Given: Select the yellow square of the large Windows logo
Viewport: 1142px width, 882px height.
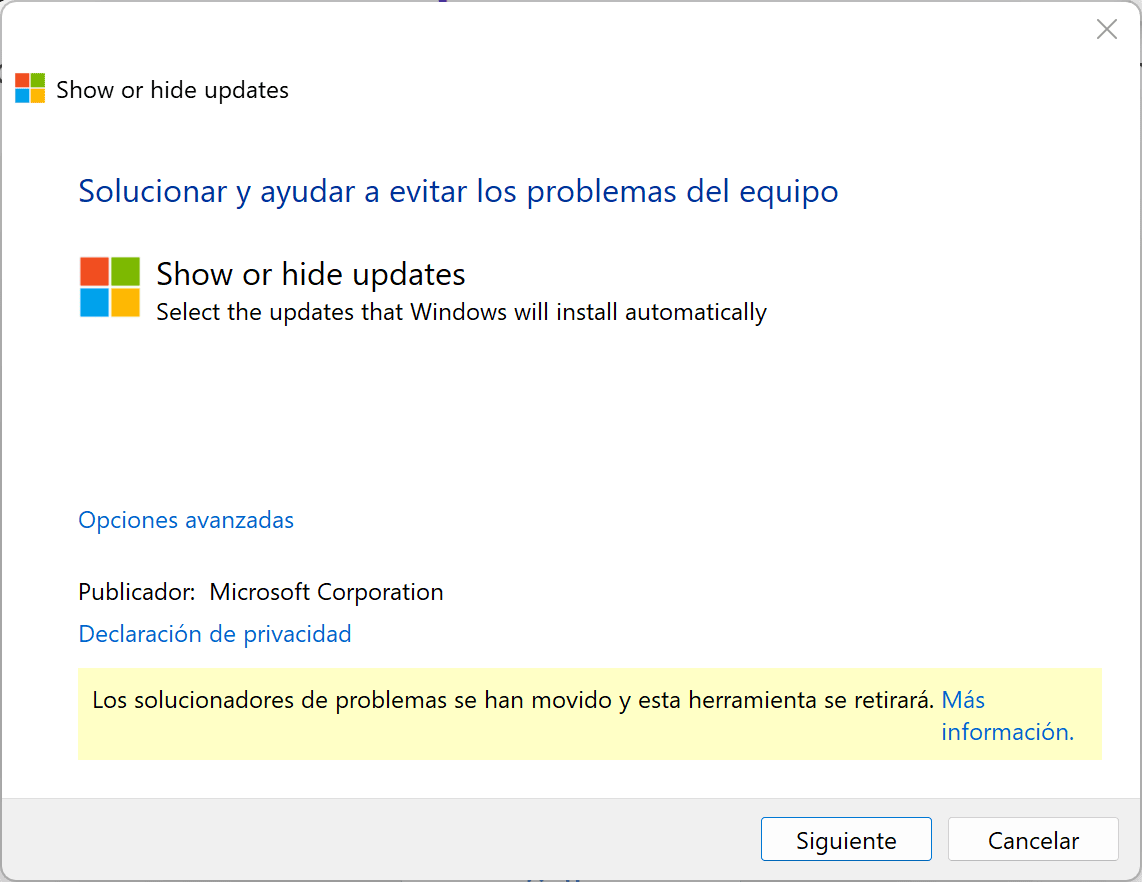Looking at the screenshot, I should pos(126,304).
